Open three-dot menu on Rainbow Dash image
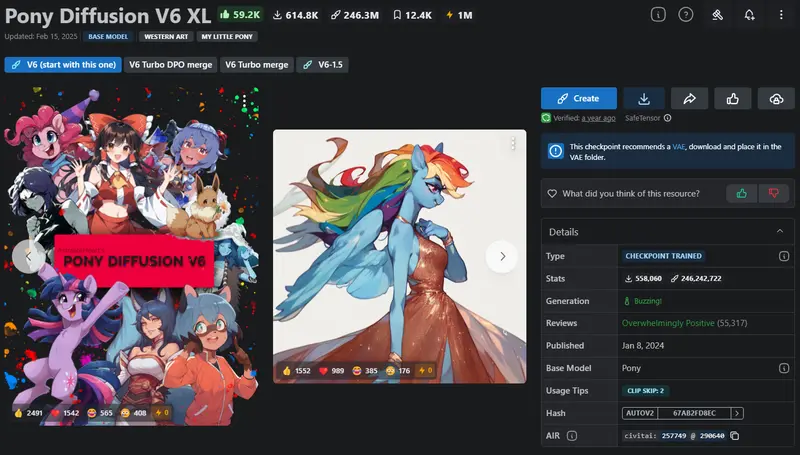Screen dimensions: 800x455 [x=513, y=144]
